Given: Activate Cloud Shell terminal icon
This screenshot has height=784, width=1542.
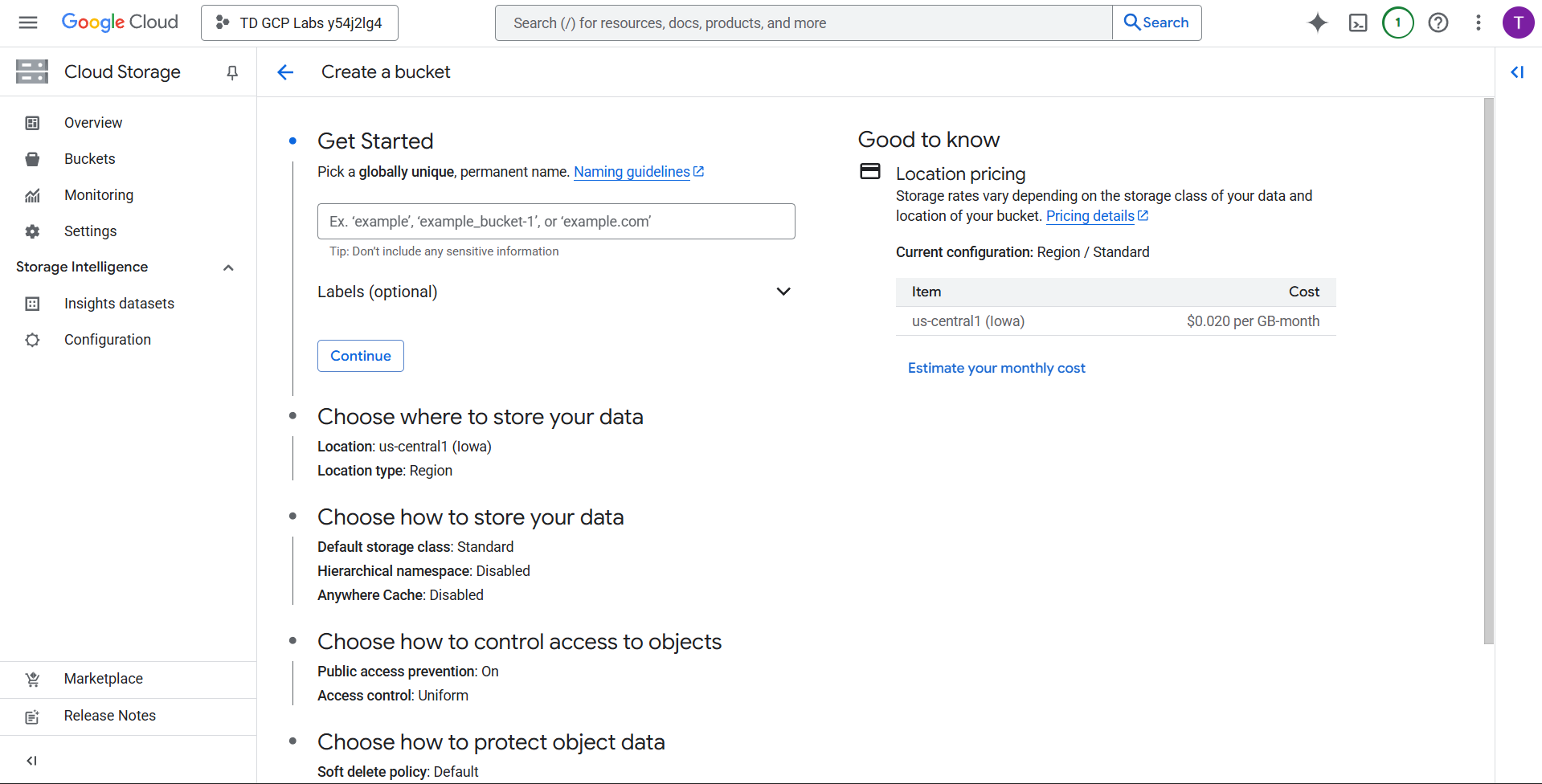Looking at the screenshot, I should pyautogui.click(x=1358, y=22).
